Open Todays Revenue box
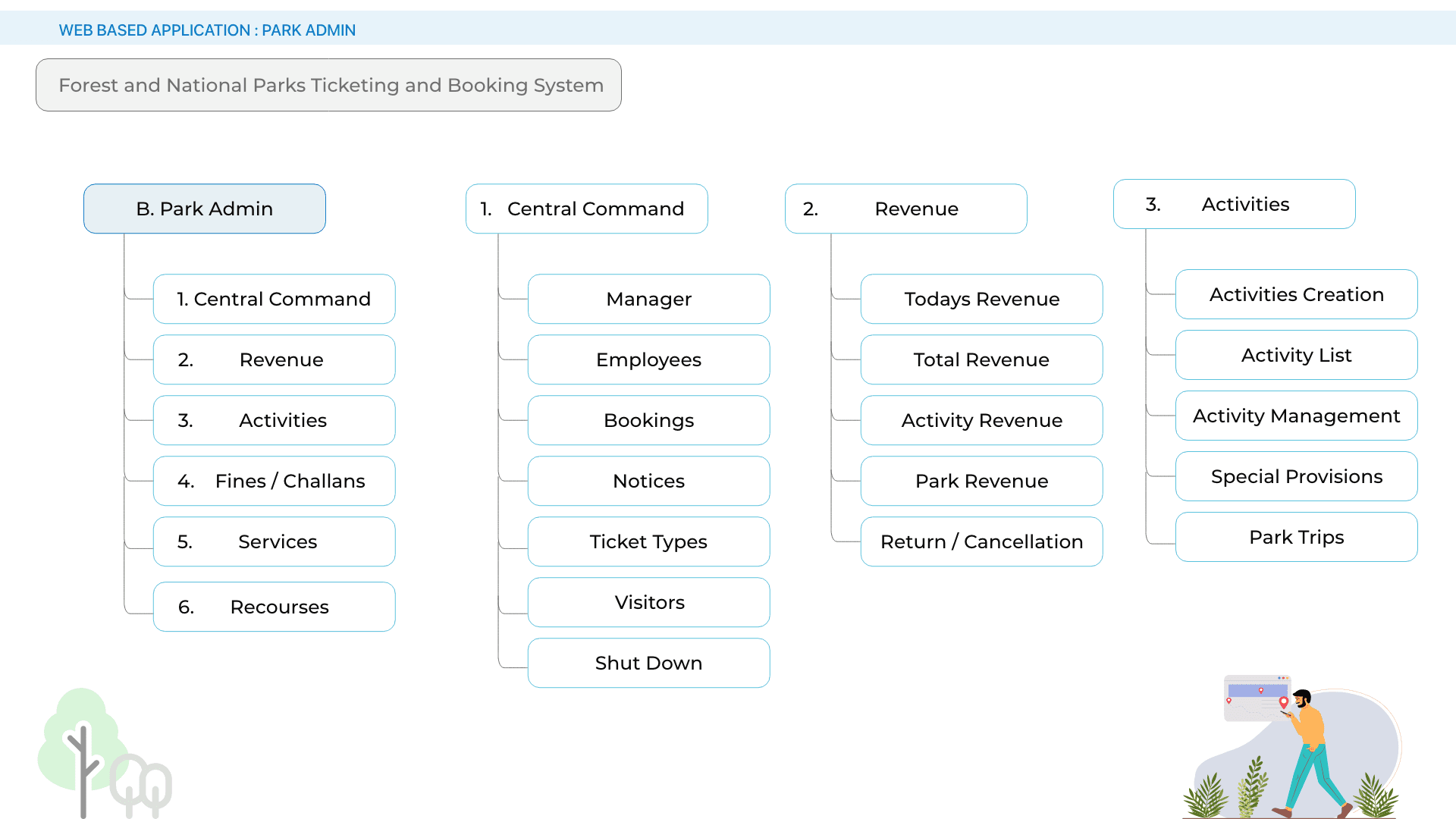The image size is (1456, 819). point(981,299)
